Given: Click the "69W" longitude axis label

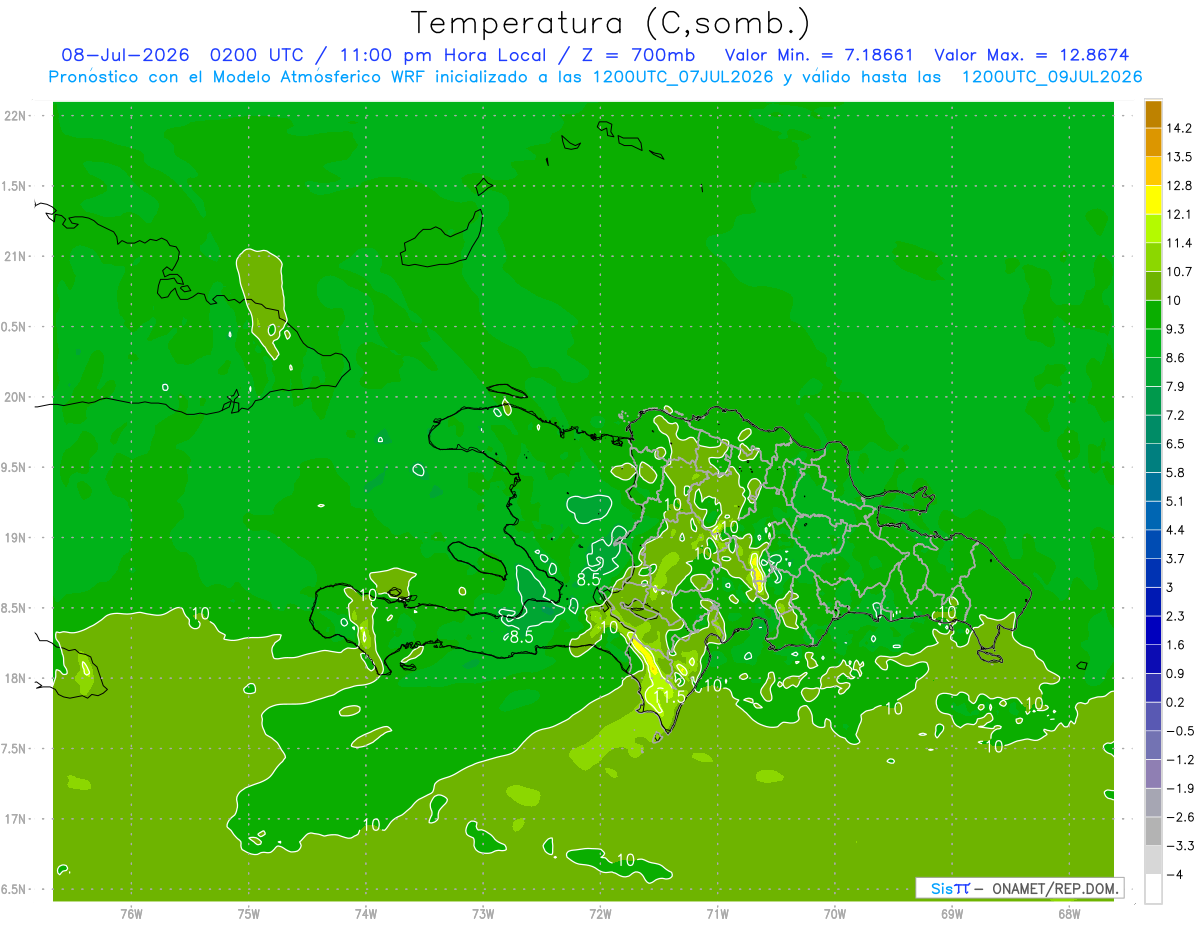Looking at the screenshot, I should tap(952, 913).
